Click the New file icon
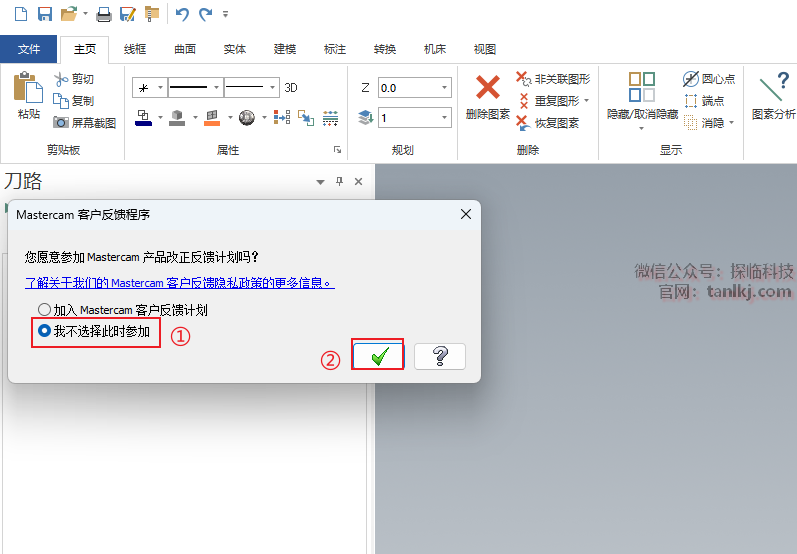The image size is (797, 554). pyautogui.click(x=21, y=14)
